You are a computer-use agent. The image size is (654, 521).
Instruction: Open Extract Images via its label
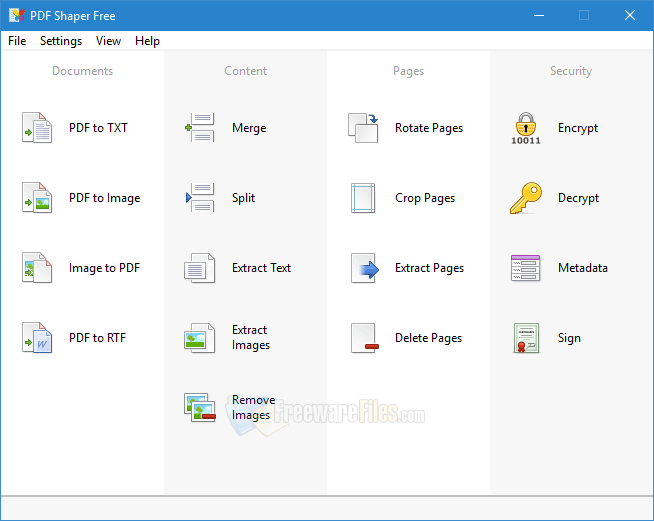pos(251,337)
